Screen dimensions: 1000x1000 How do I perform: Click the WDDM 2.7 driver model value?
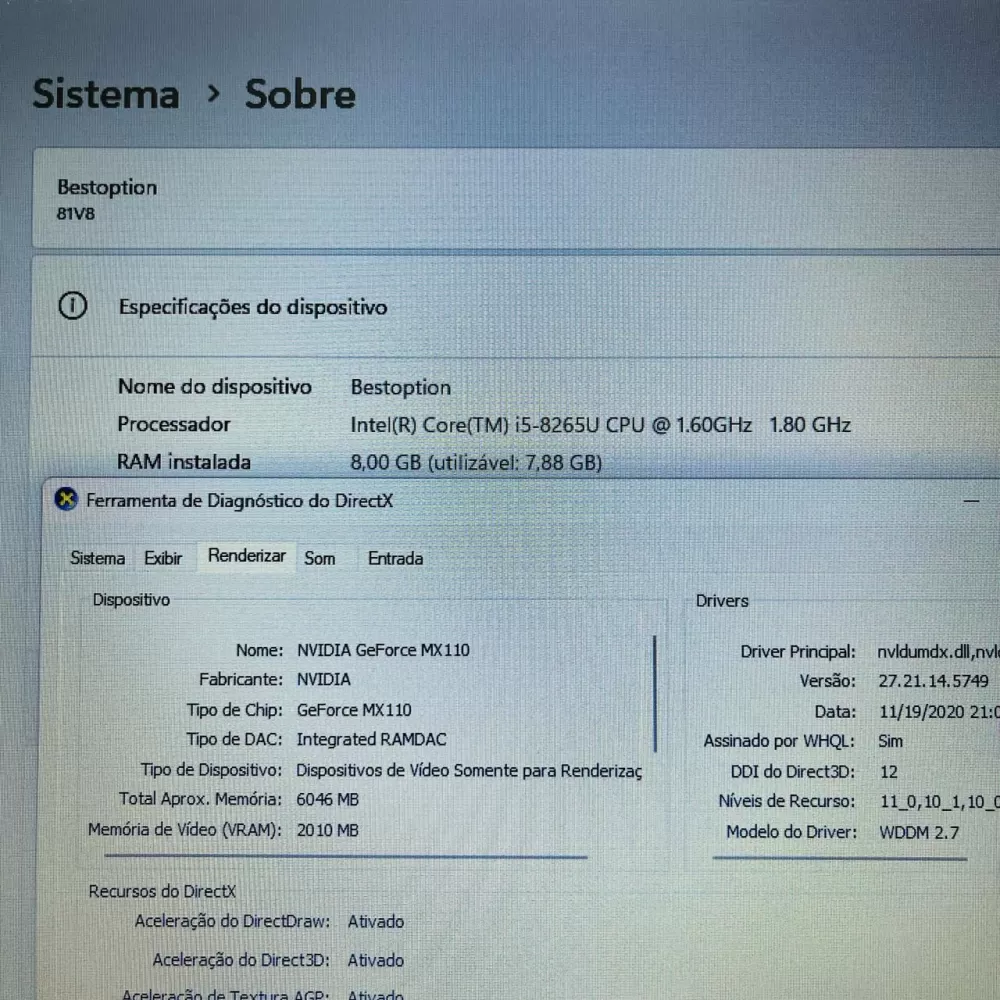(x=919, y=832)
